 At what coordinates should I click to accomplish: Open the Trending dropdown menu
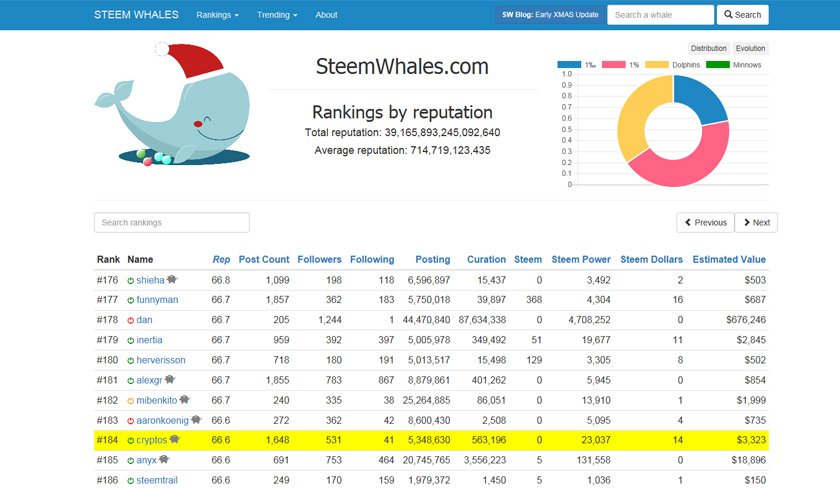point(277,15)
